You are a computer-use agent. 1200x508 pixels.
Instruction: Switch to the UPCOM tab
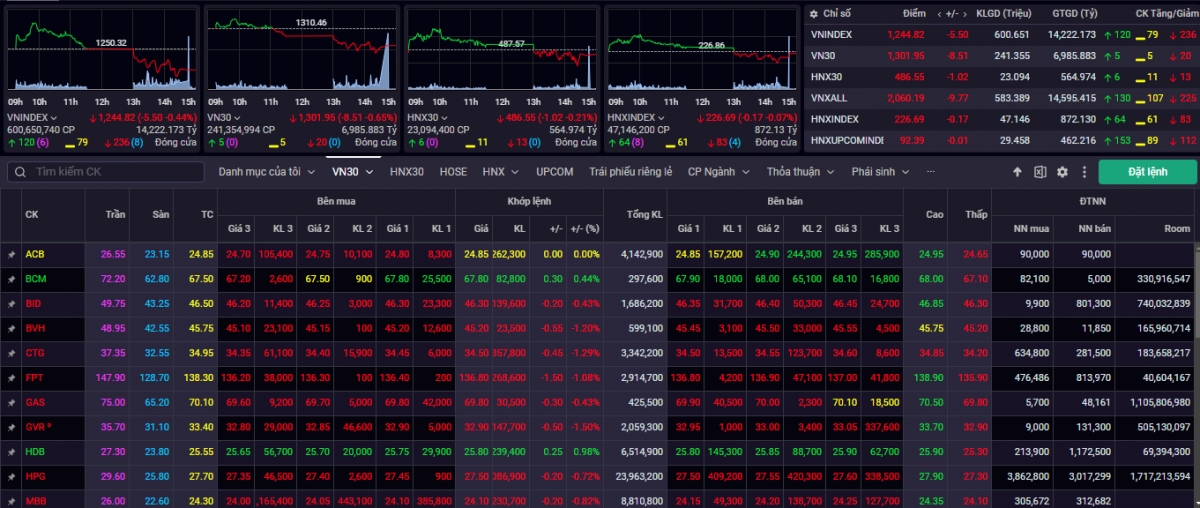[x=554, y=172]
